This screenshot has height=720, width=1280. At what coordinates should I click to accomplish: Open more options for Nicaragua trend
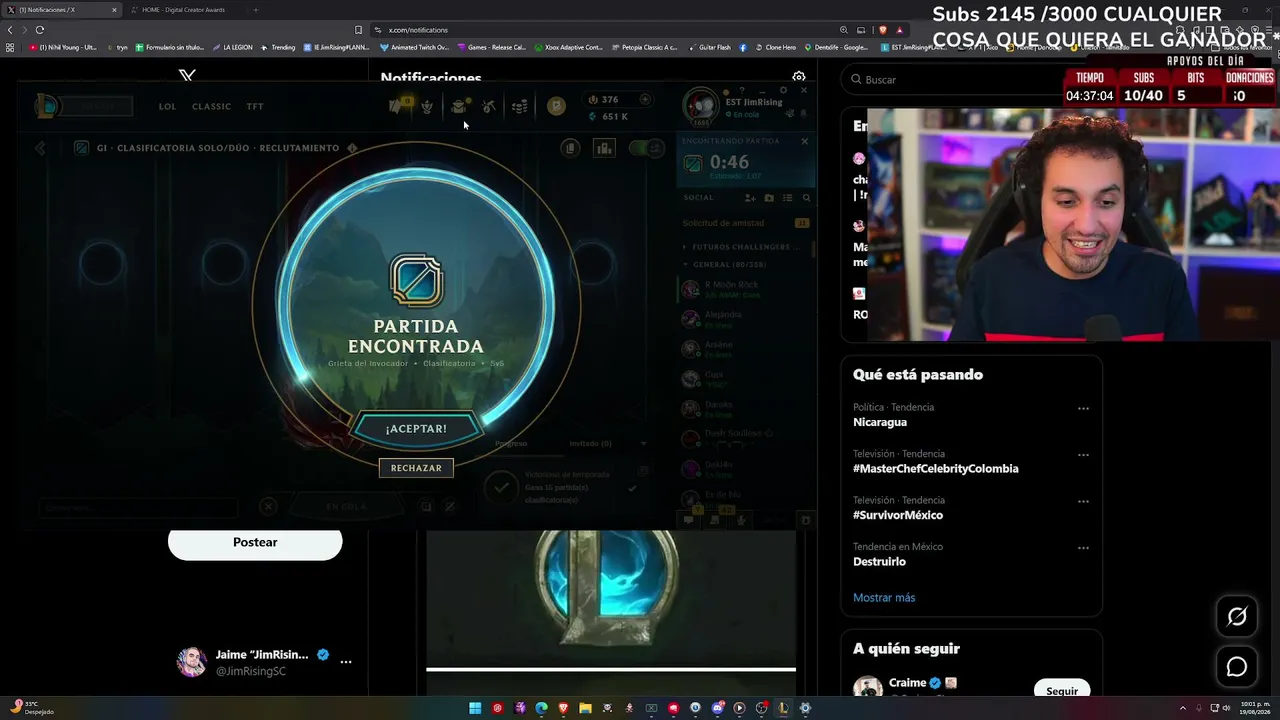1083,409
